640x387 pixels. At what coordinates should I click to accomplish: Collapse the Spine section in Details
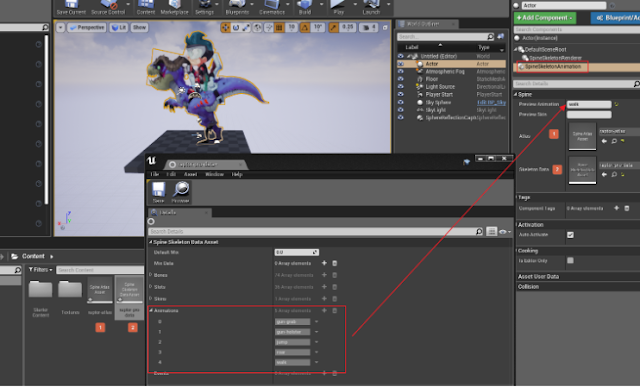click(x=516, y=94)
